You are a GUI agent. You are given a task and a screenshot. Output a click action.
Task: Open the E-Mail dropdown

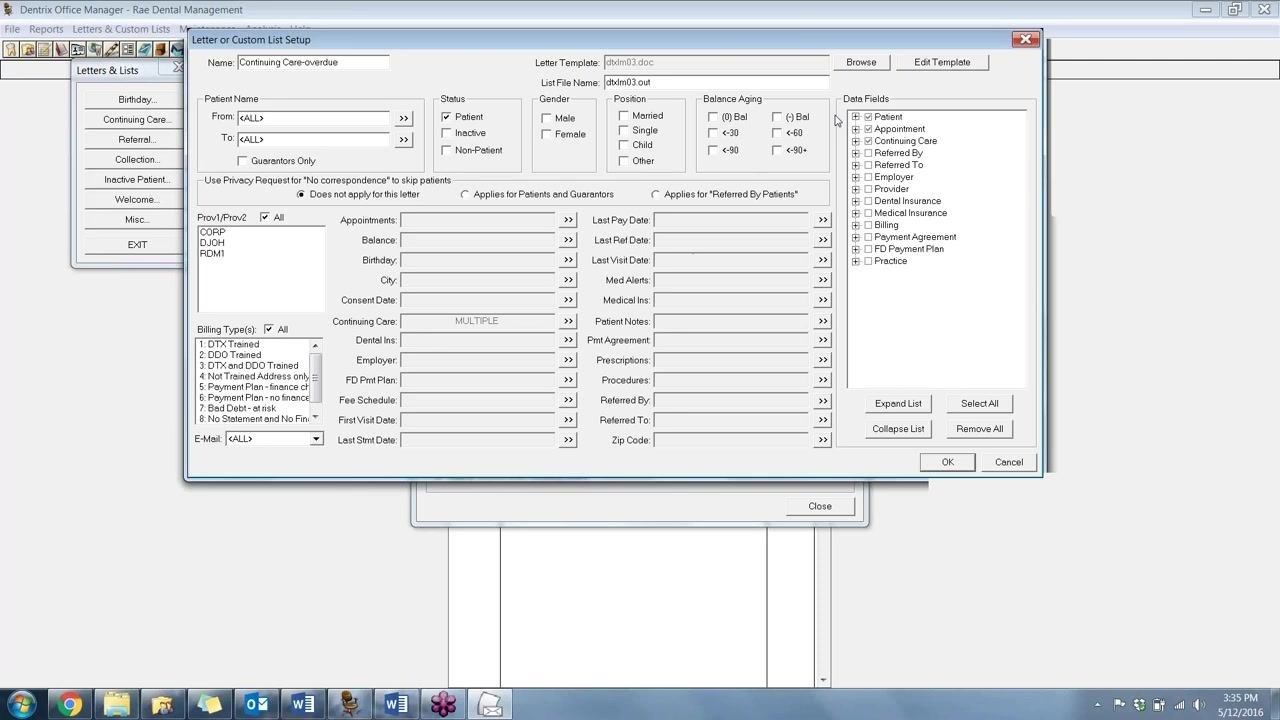point(316,439)
